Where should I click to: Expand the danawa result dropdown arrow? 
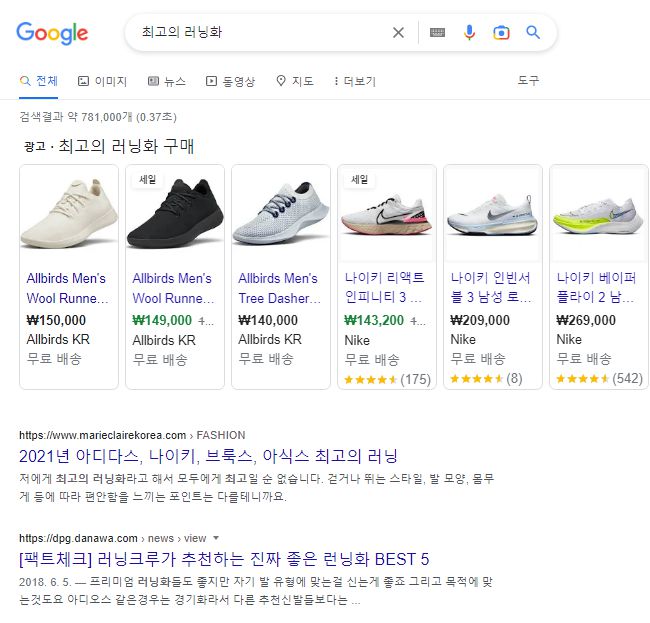(216, 537)
